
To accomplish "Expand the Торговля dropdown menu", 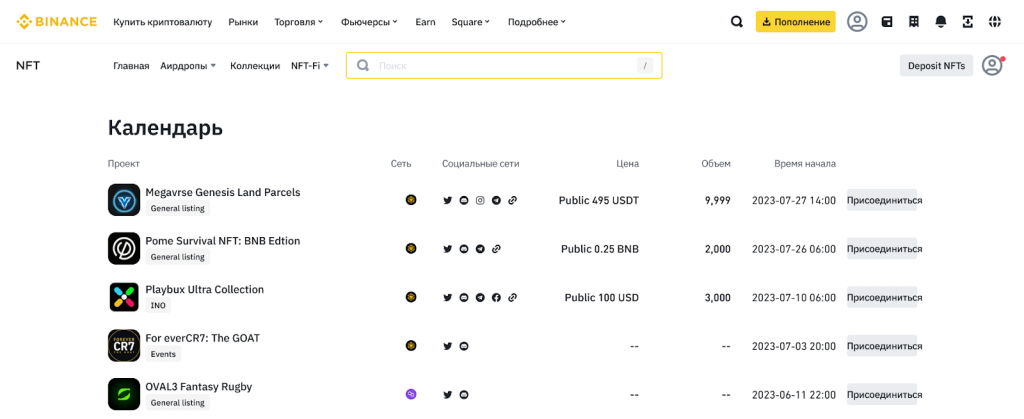I will click(298, 21).
